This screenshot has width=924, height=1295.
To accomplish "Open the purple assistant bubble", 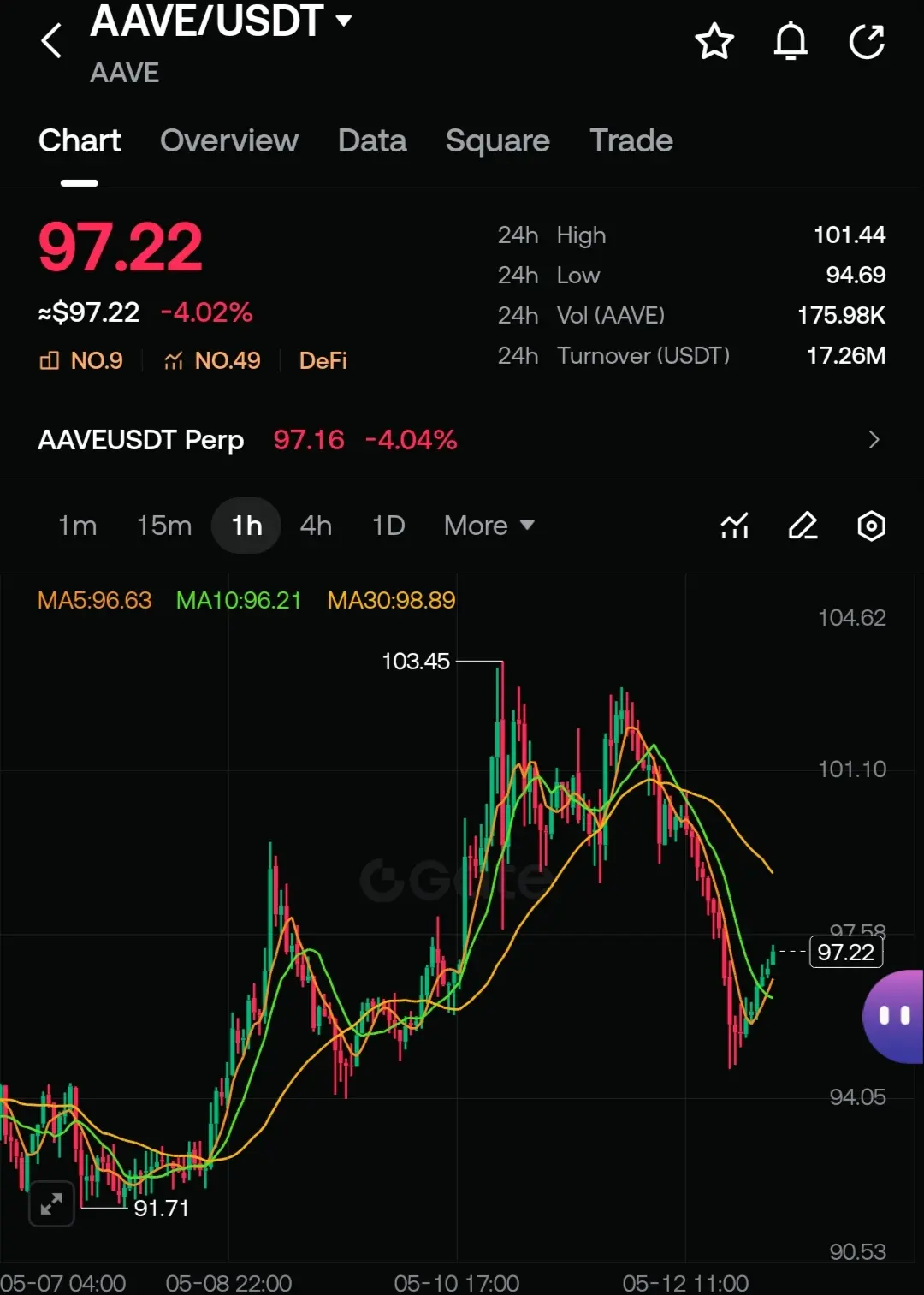I will 893,1017.
